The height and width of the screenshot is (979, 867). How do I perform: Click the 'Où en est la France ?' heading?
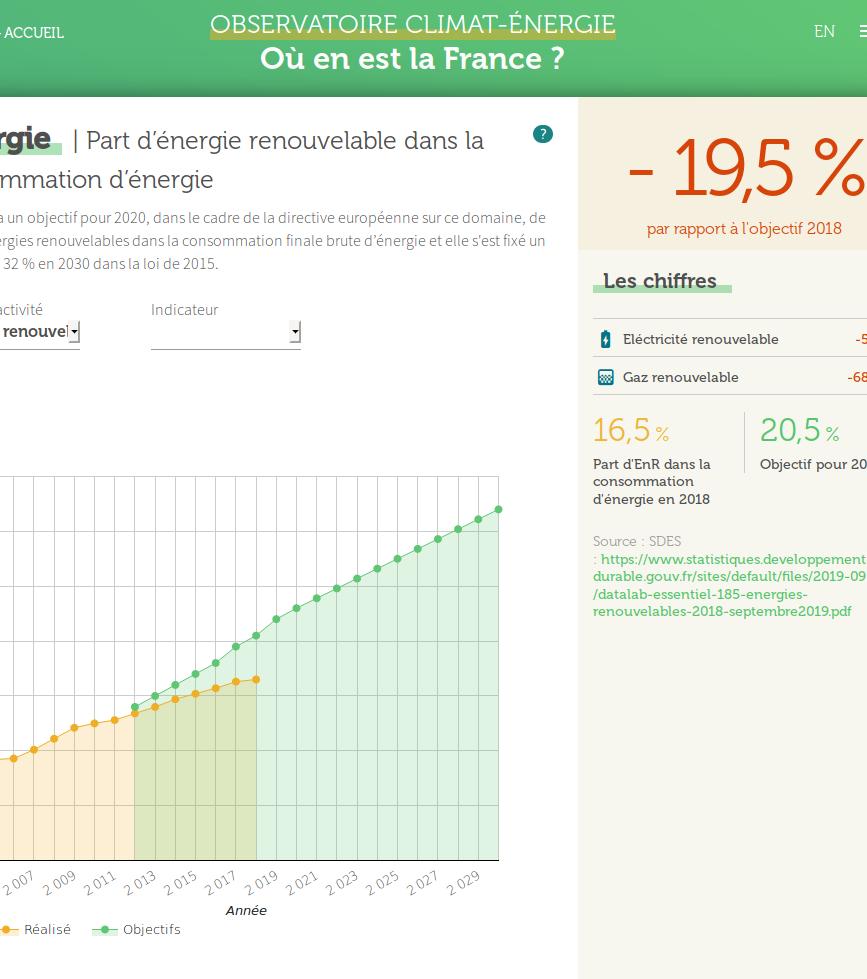coord(413,59)
